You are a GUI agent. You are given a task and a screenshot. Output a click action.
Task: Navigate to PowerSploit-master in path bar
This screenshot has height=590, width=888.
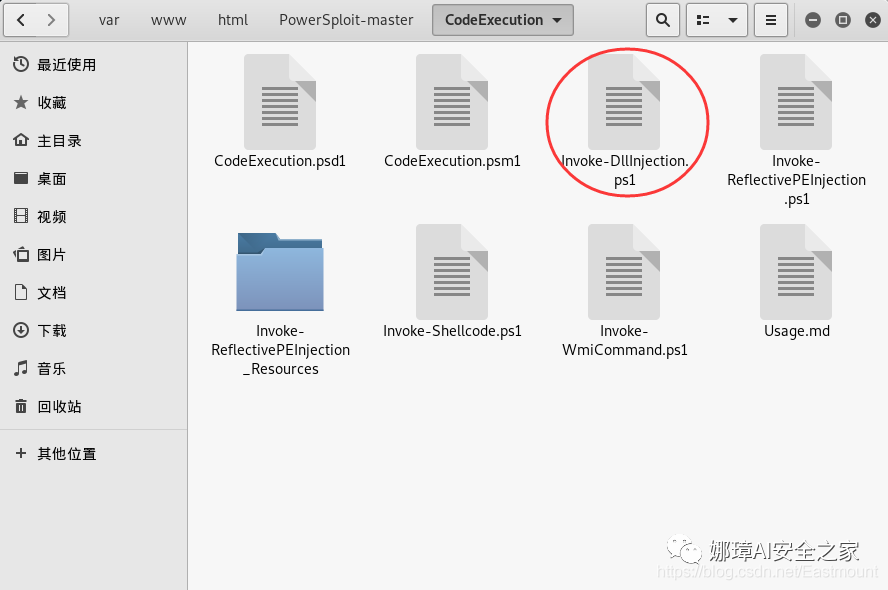346,20
